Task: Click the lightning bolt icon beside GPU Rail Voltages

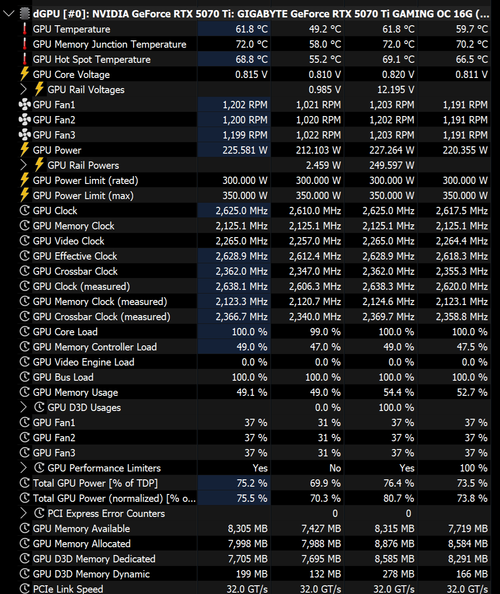Action: 39,89
